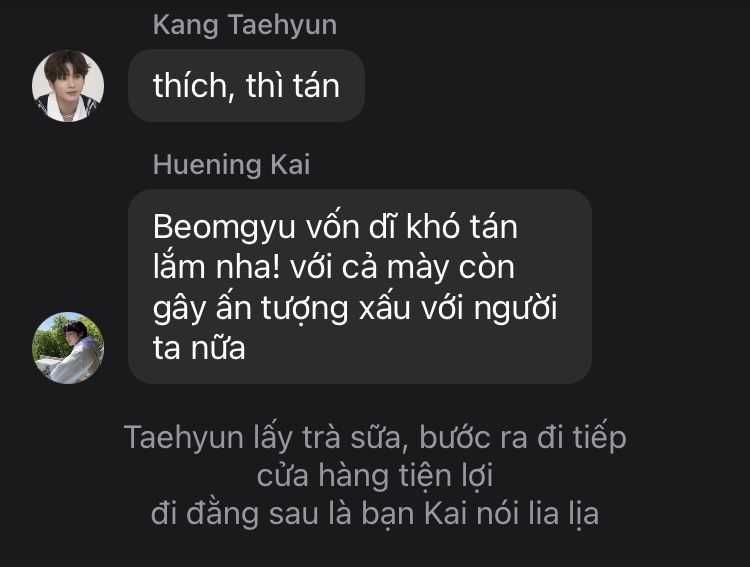Click "Taehyun" in the gray narration text
The width and height of the screenshot is (750, 567).
[x=184, y=438]
